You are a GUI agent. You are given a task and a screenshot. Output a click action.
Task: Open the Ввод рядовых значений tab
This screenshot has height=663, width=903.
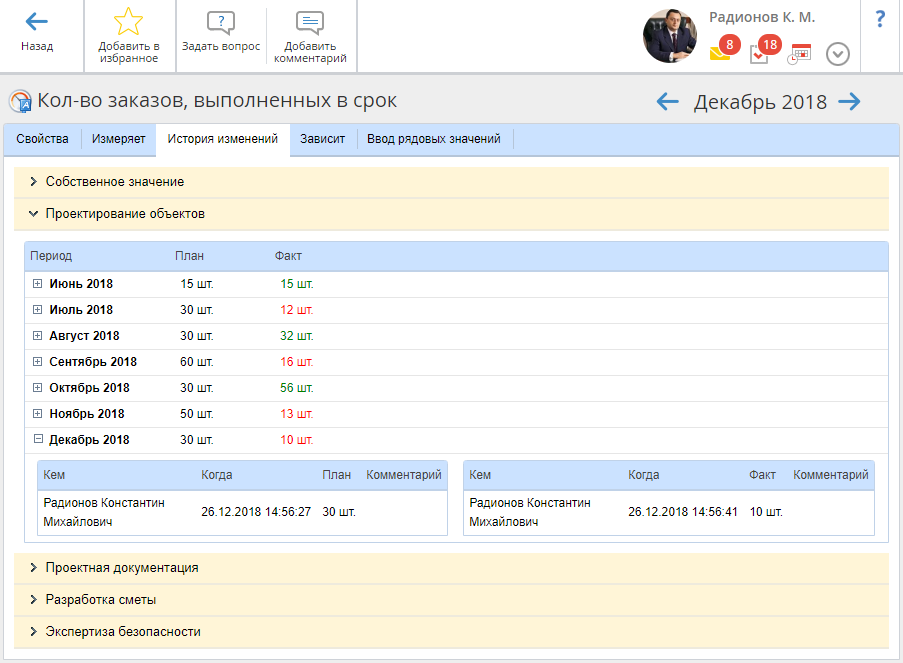433,139
